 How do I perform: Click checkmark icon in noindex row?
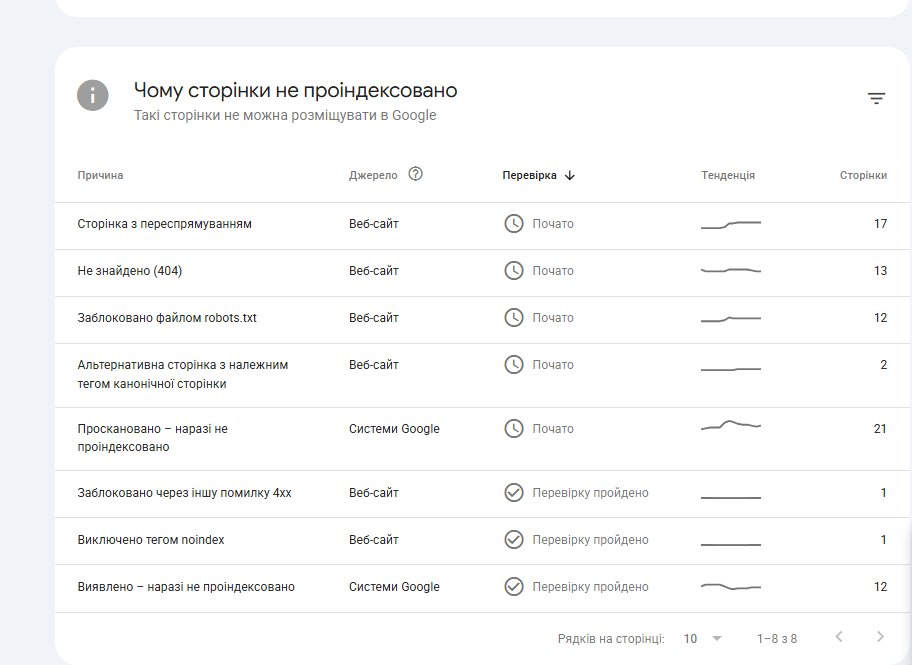514,540
